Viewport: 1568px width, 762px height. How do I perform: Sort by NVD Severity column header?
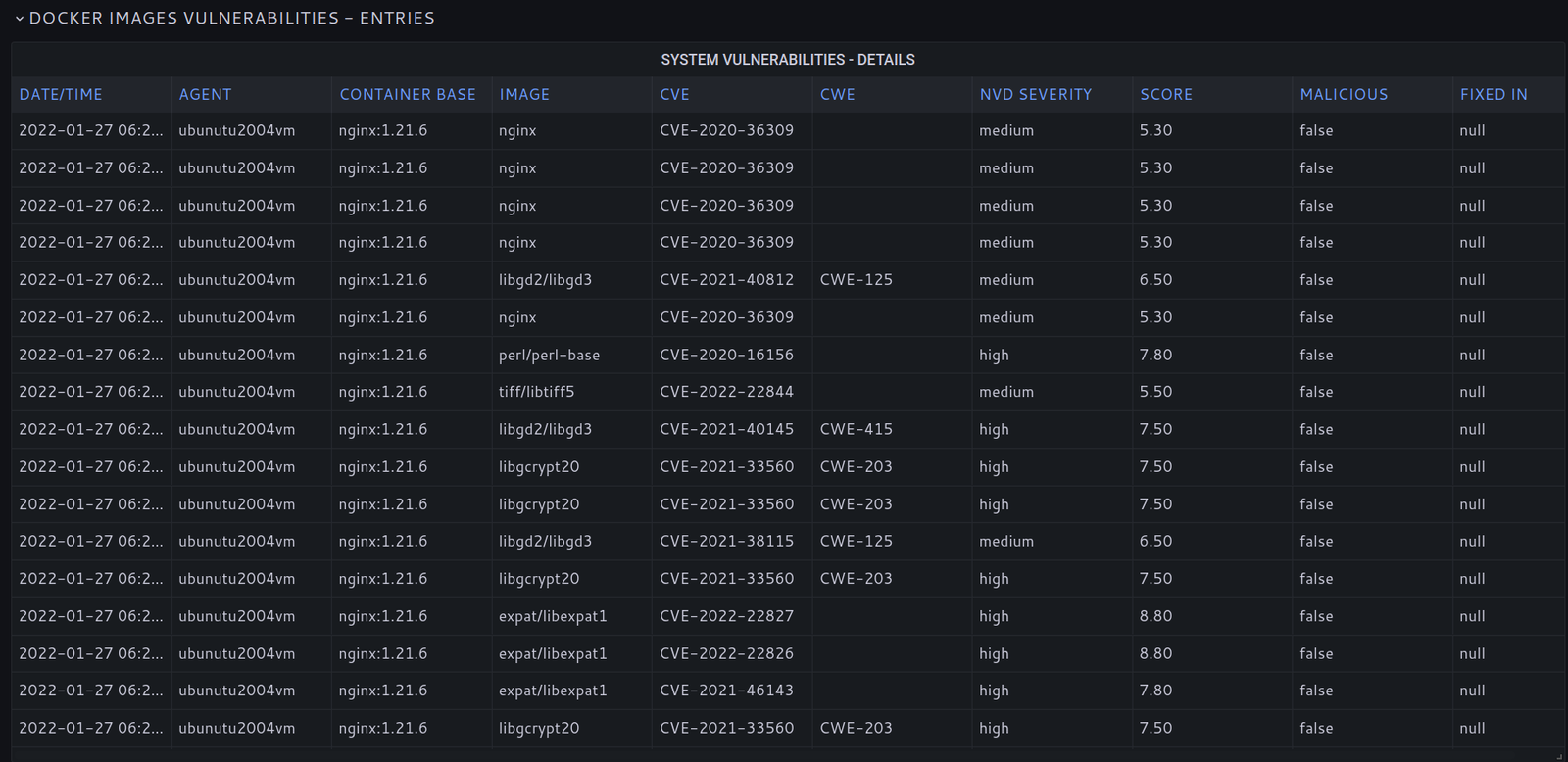click(x=1035, y=95)
